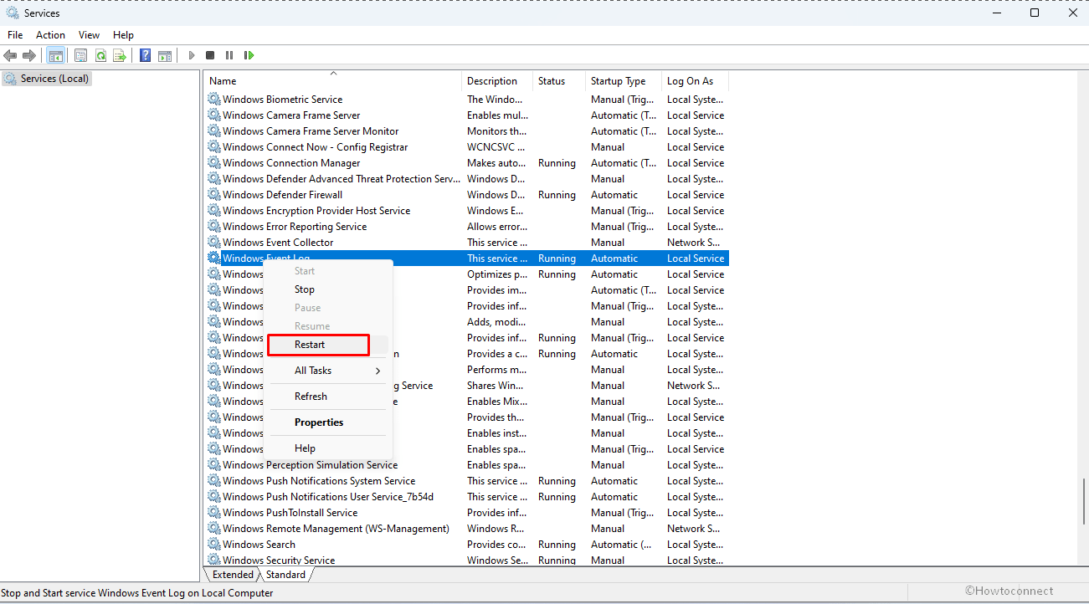Viewport: 1089px width, 604px height.
Task: Click gear icon of Windows Security Service
Action: [214, 560]
